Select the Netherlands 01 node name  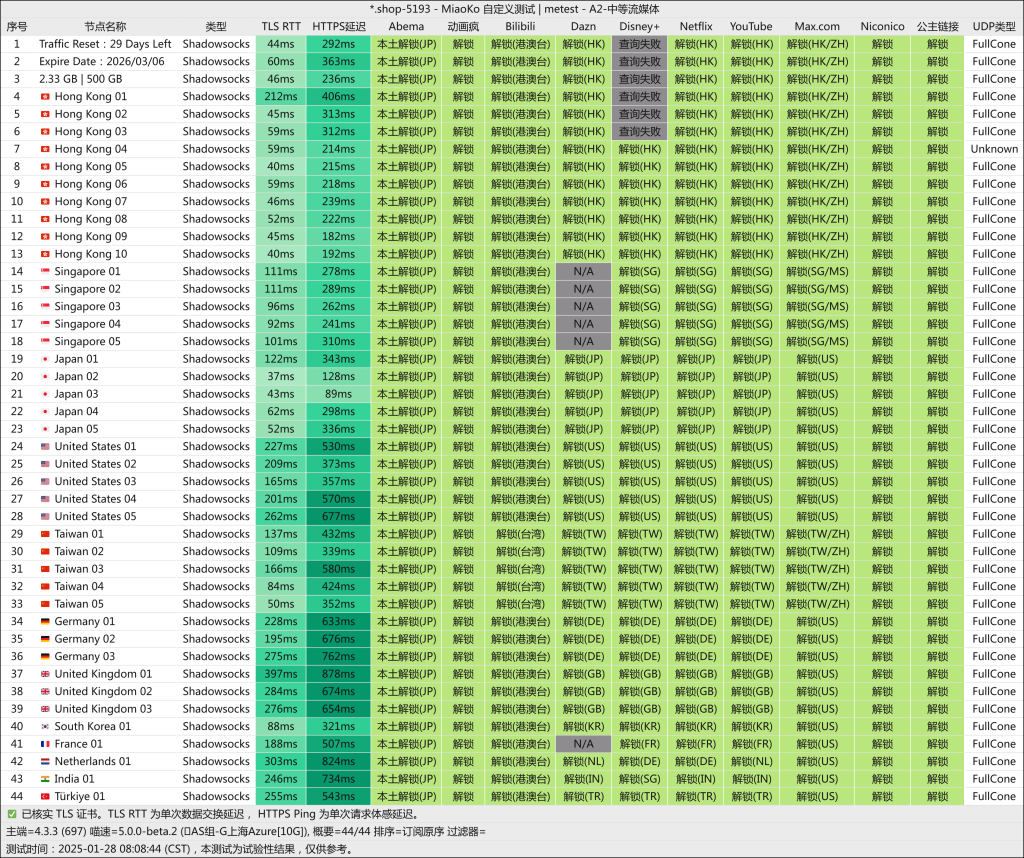(92, 762)
